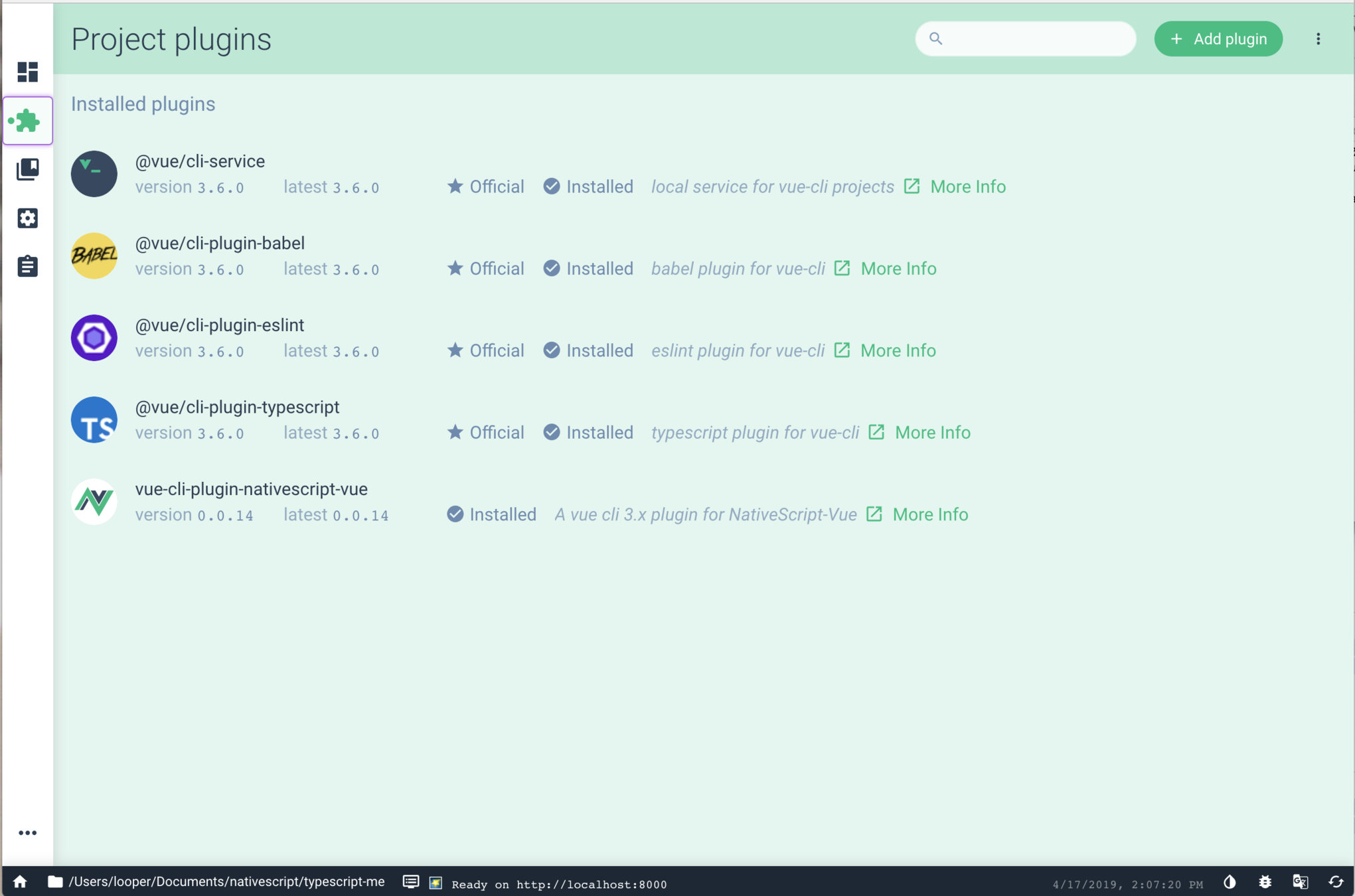
Task: Click the translate language icon
Action: click(x=1301, y=882)
